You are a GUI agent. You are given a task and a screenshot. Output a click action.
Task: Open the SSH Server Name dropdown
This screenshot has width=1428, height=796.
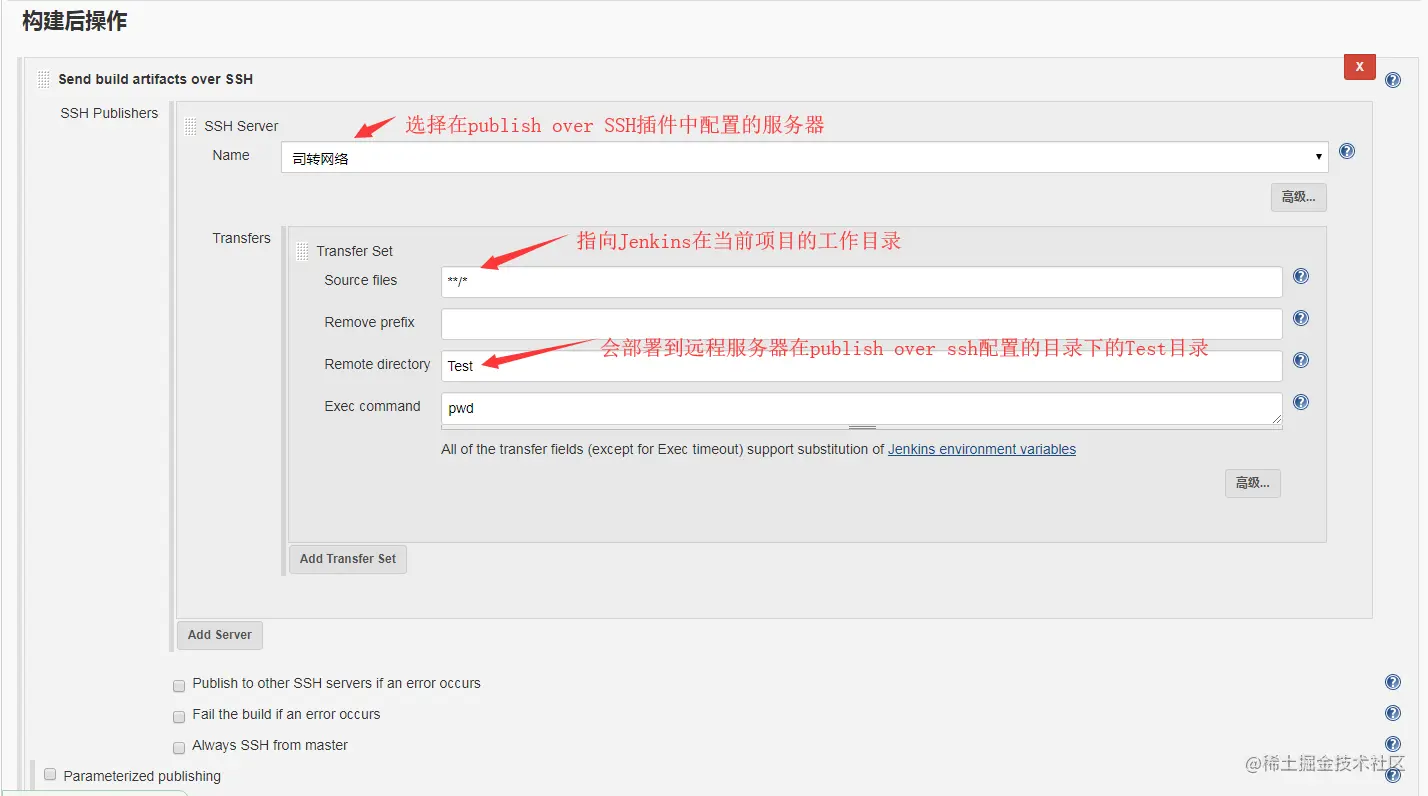(805, 157)
